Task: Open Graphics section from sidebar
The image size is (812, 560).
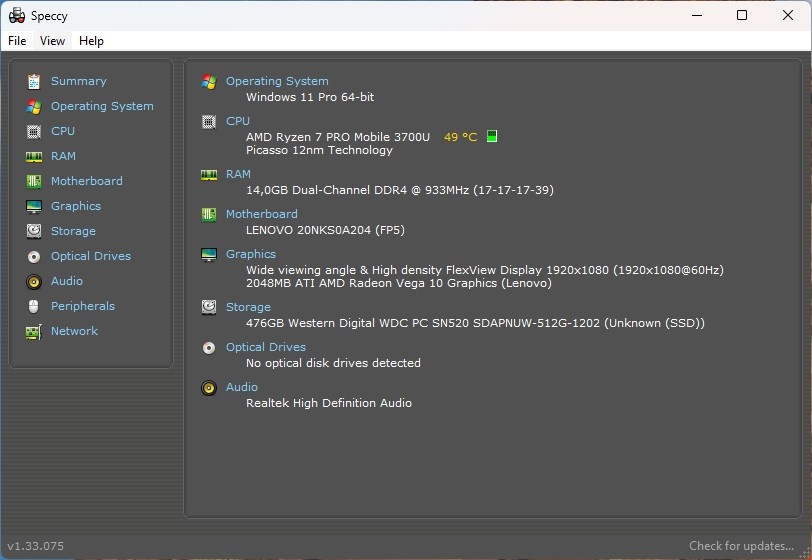Action: [76, 206]
